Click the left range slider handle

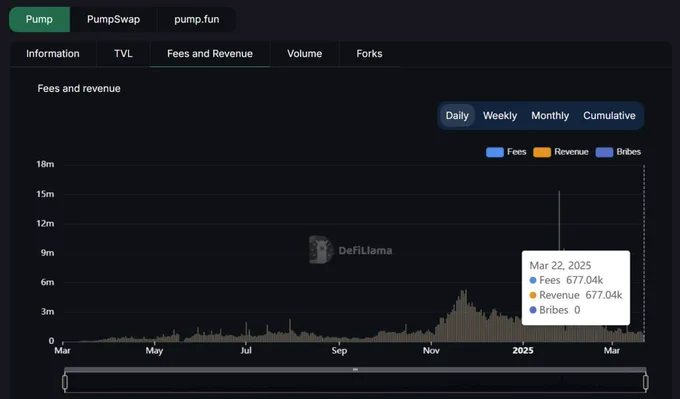[x=65, y=383]
